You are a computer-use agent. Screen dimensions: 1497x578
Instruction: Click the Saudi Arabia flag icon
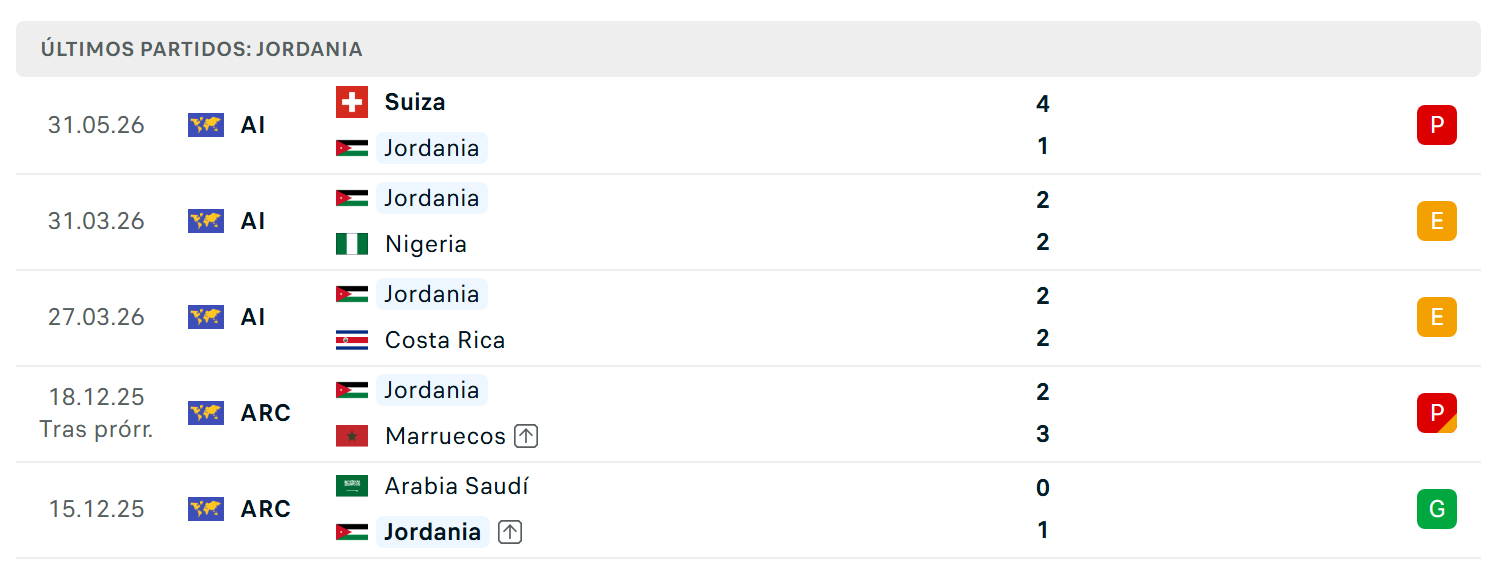[x=352, y=486]
